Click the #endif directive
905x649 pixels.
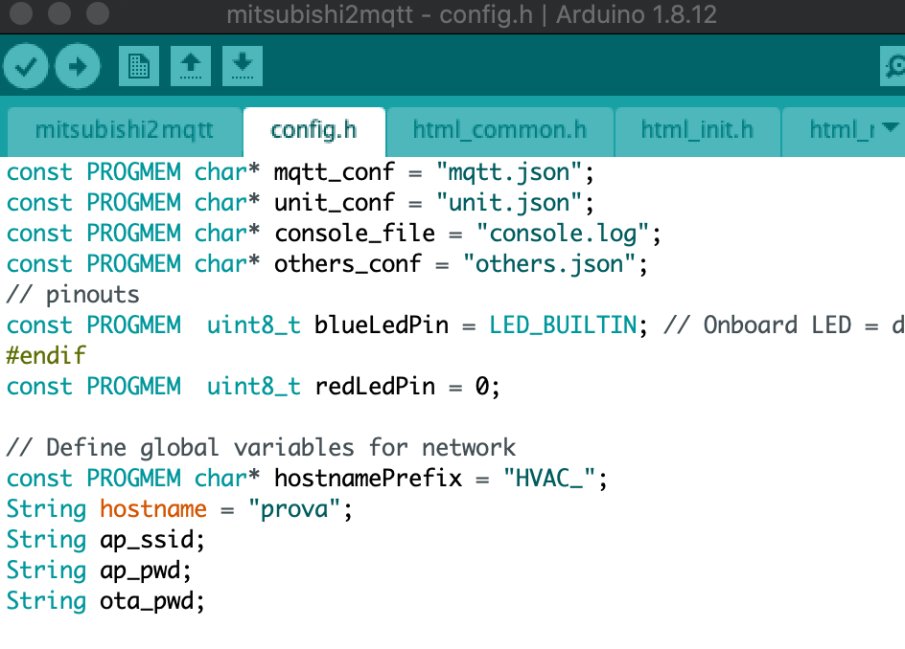pyautogui.click(x=46, y=356)
